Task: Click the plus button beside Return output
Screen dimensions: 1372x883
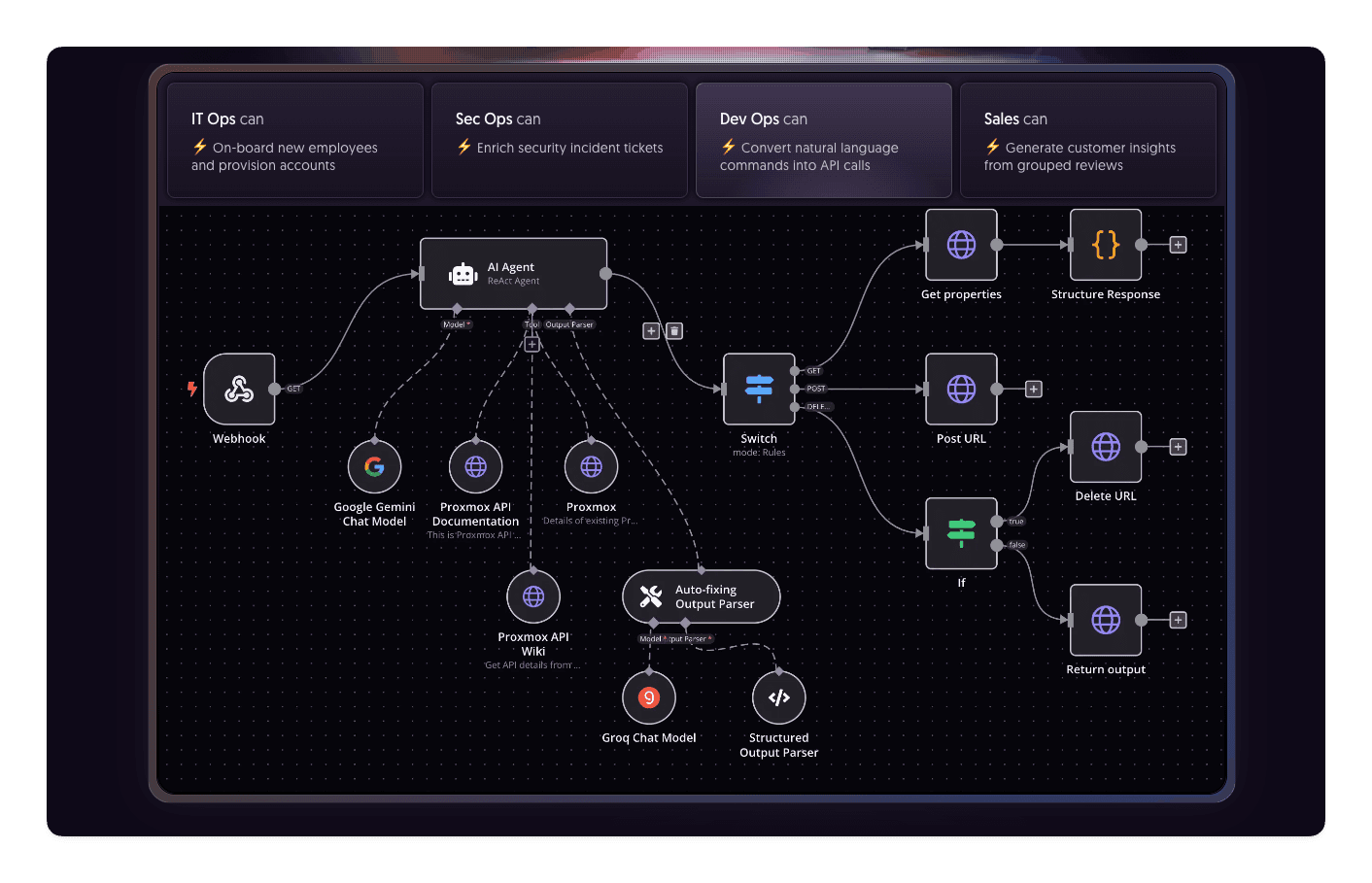Action: coord(1177,619)
